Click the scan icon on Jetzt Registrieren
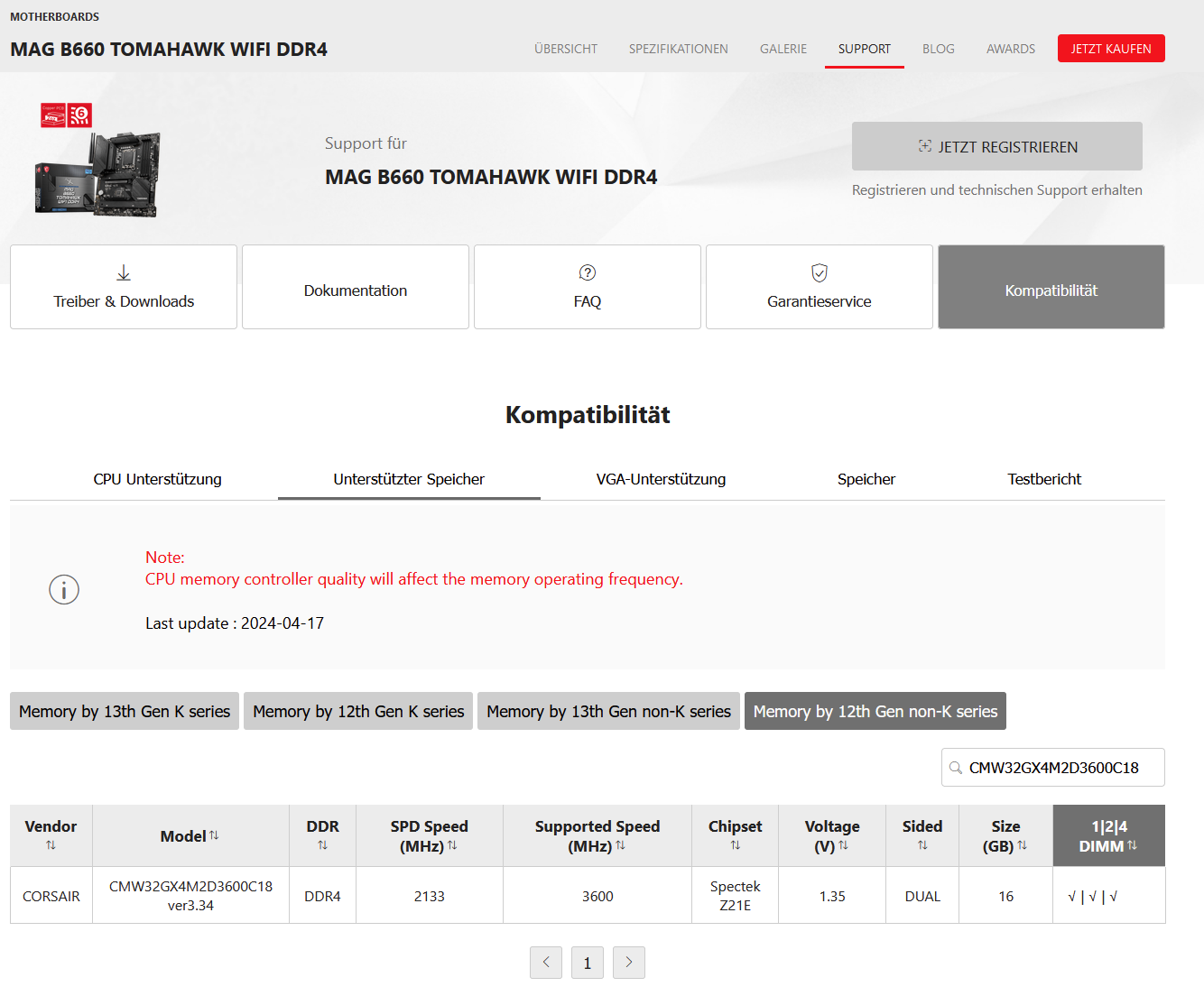 pos(925,146)
